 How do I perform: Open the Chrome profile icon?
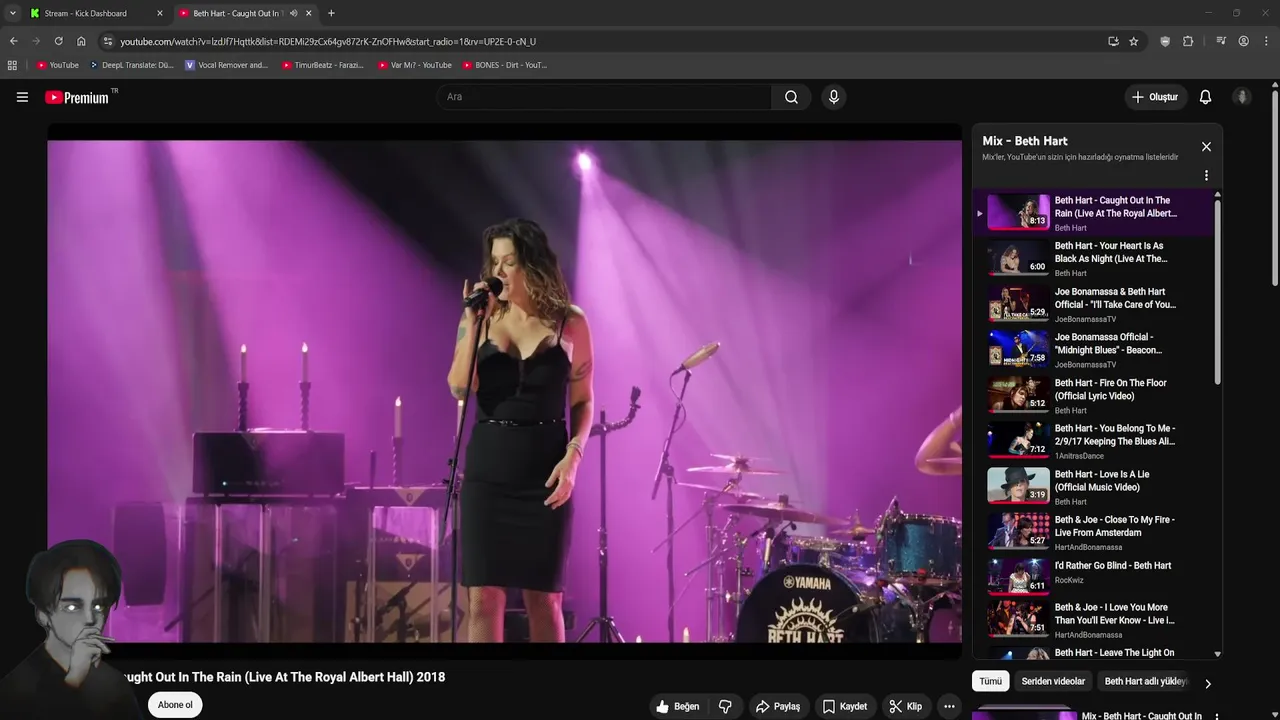point(1244,41)
